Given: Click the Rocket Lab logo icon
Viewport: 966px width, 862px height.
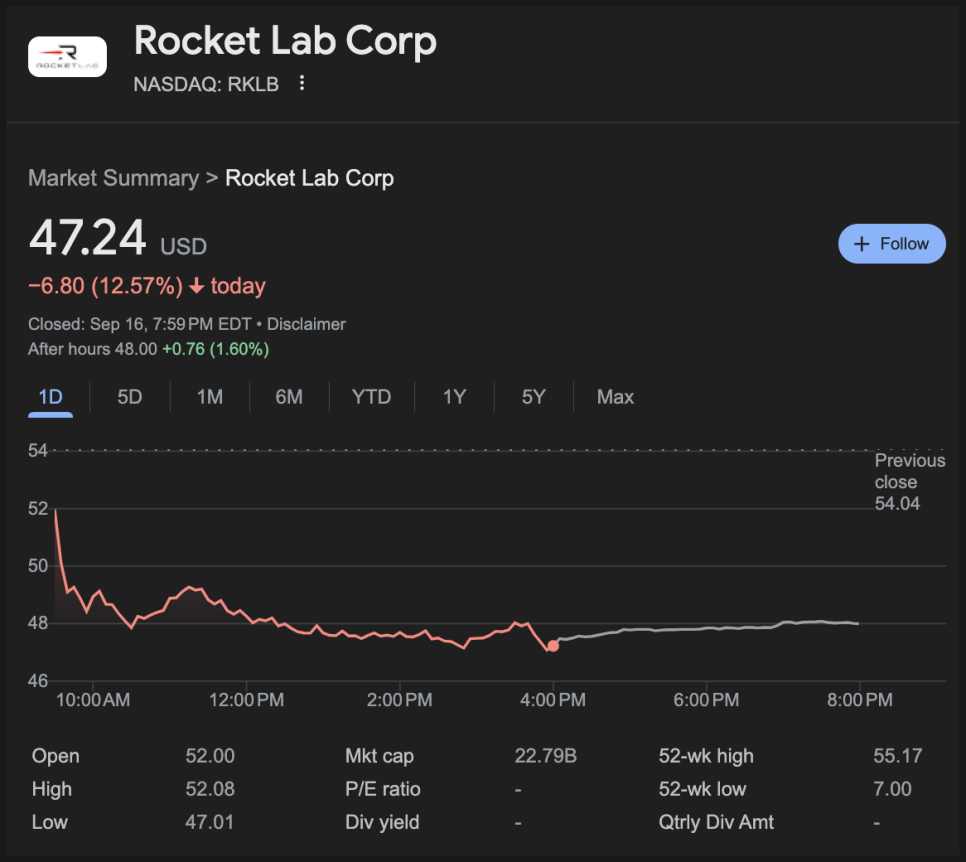Looking at the screenshot, I should pos(67,57).
